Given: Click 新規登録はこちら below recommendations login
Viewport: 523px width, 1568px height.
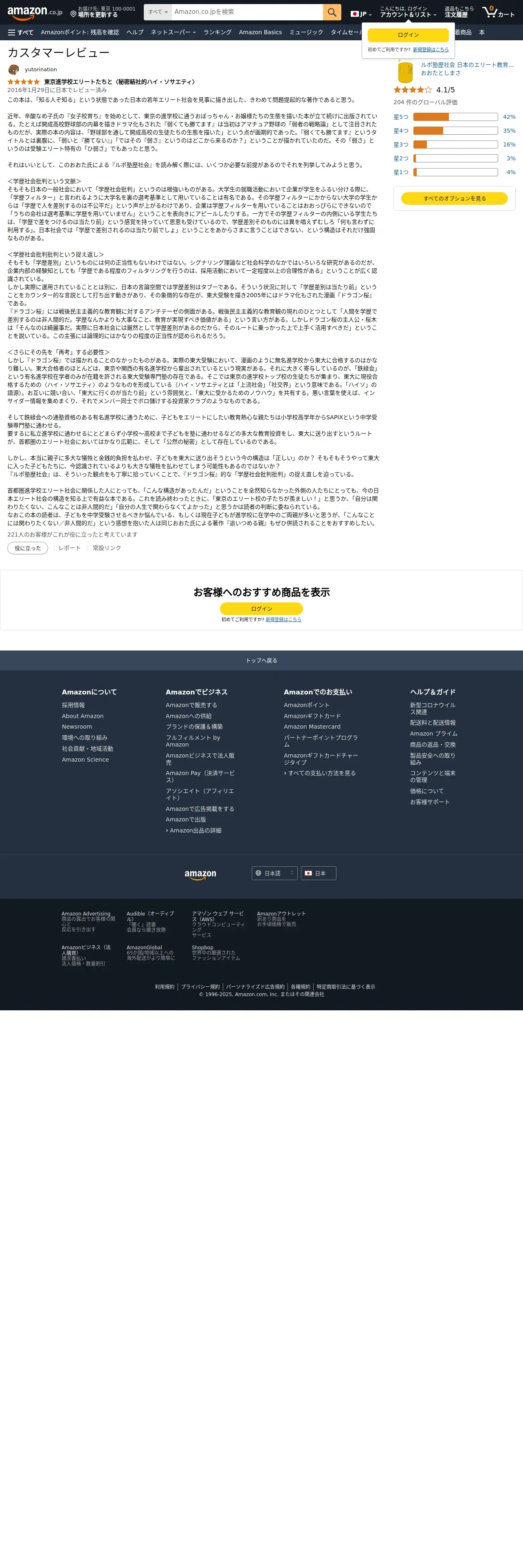Looking at the screenshot, I should (283, 620).
